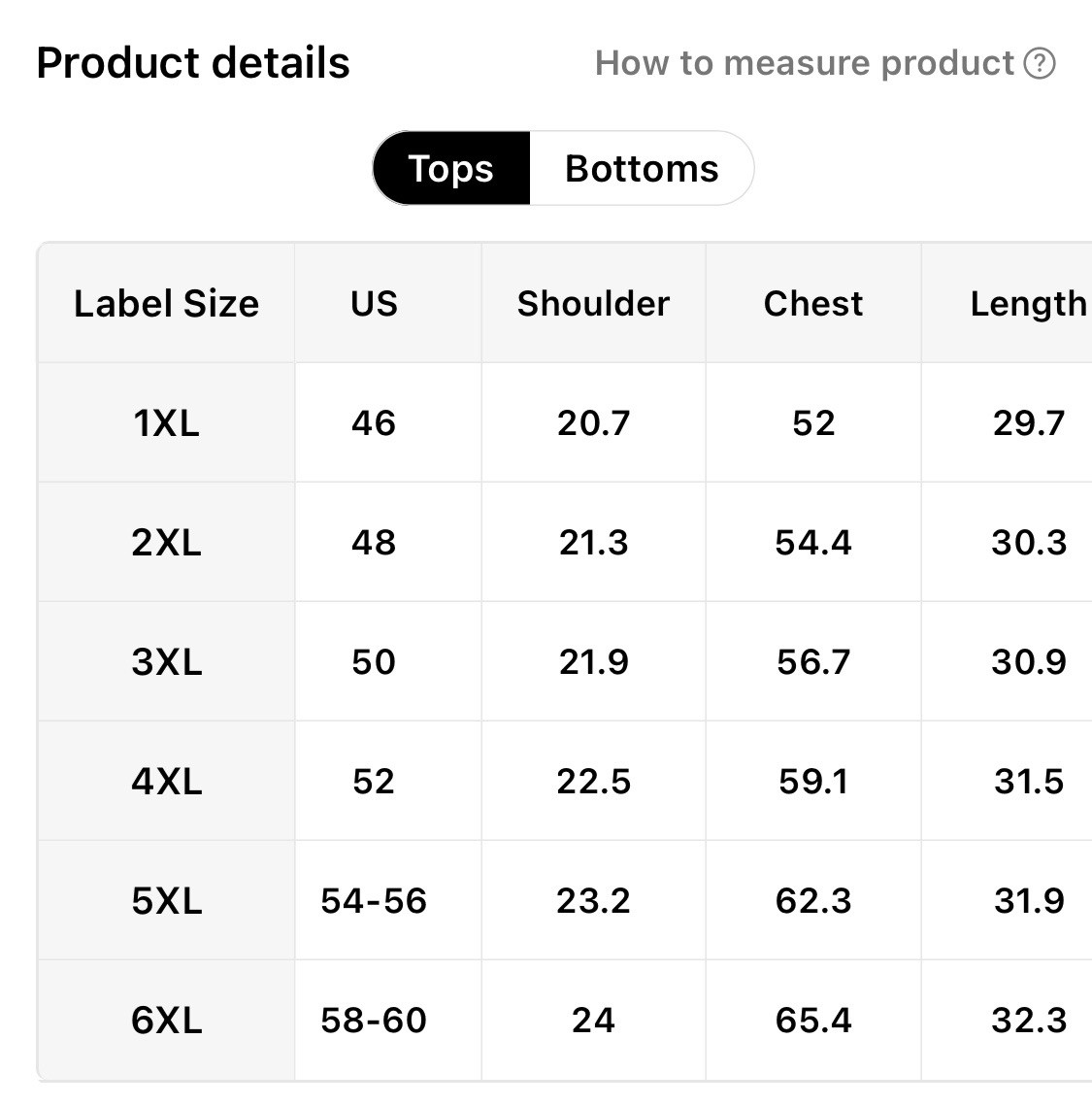Select the 2XL size row label
The image size is (1092, 1106).
coord(166,543)
